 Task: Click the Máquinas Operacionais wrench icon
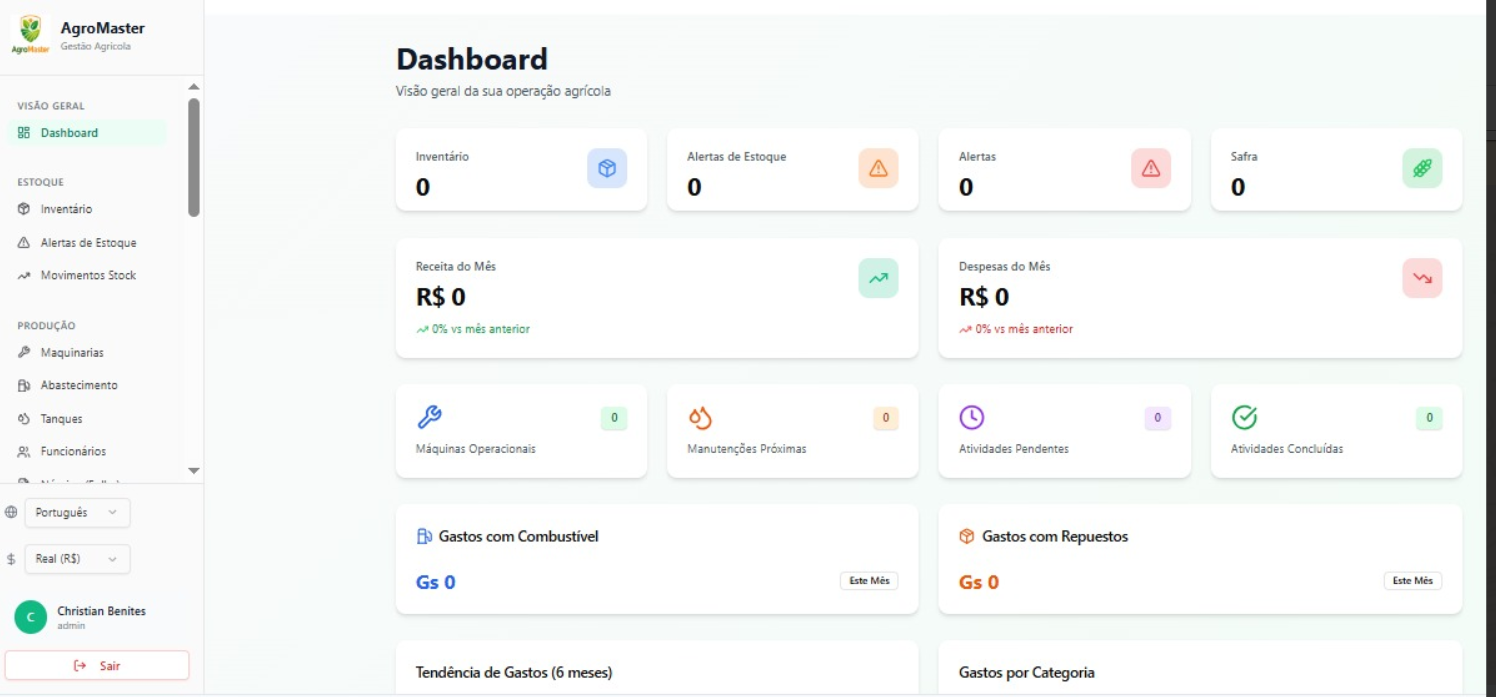pyautogui.click(x=429, y=417)
